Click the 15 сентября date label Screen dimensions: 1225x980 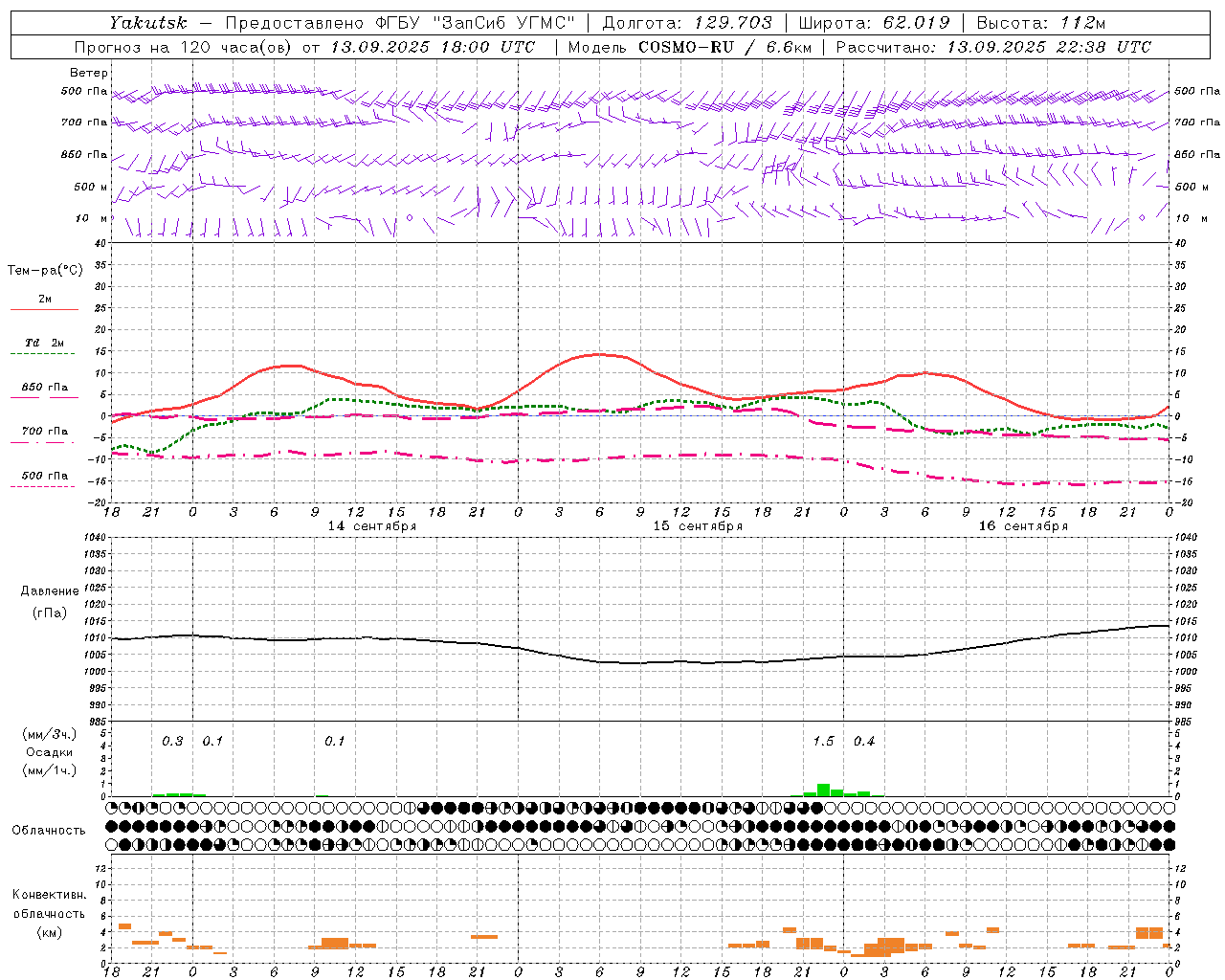tap(698, 526)
